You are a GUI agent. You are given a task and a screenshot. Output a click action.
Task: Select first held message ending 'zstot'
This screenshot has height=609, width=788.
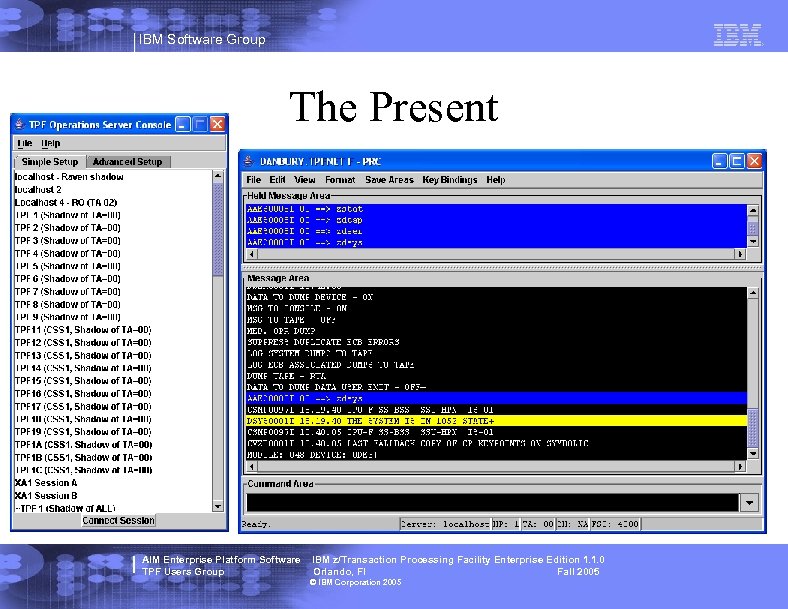pyautogui.click(x=496, y=209)
